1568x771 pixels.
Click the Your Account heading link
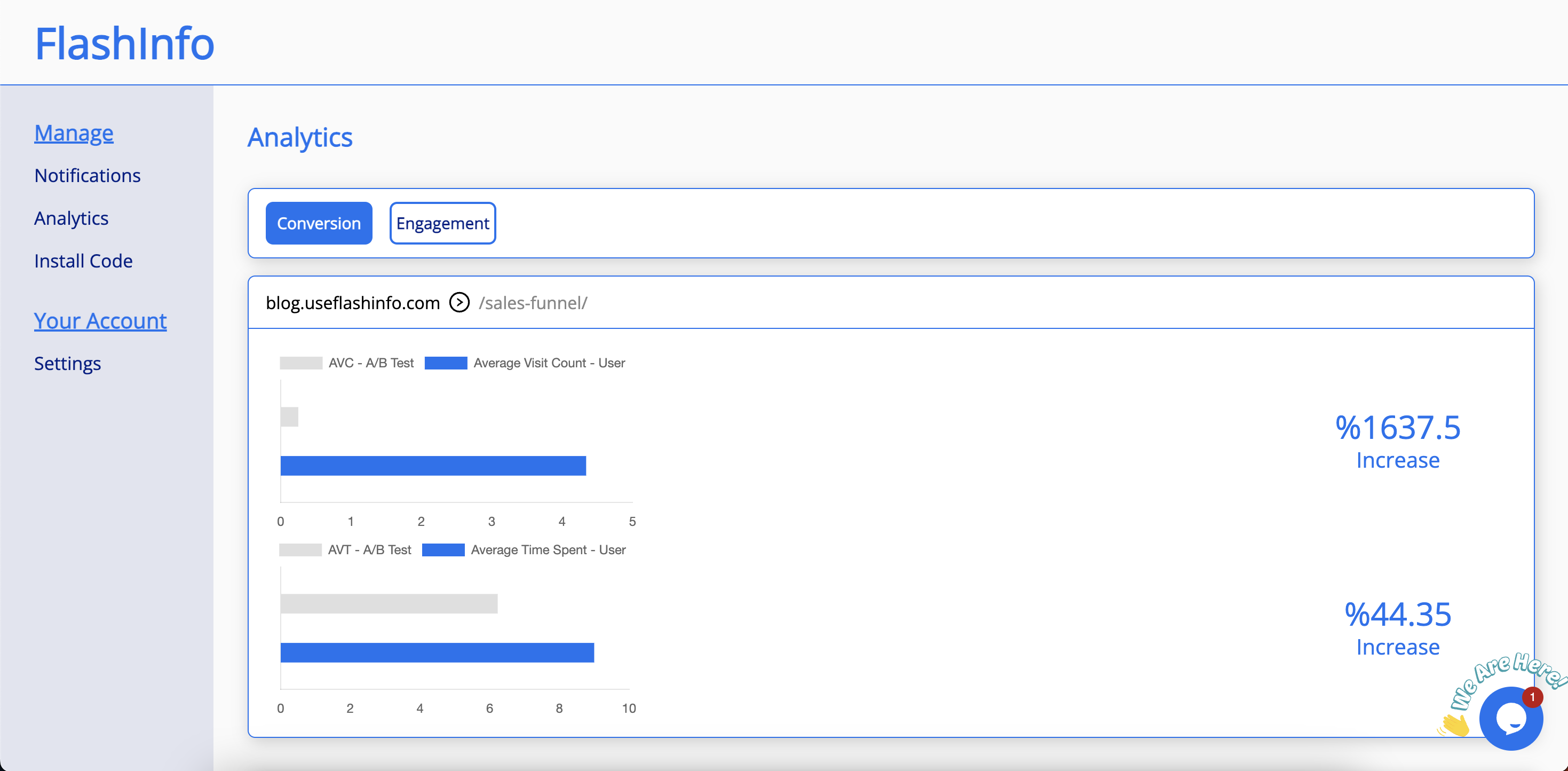100,321
